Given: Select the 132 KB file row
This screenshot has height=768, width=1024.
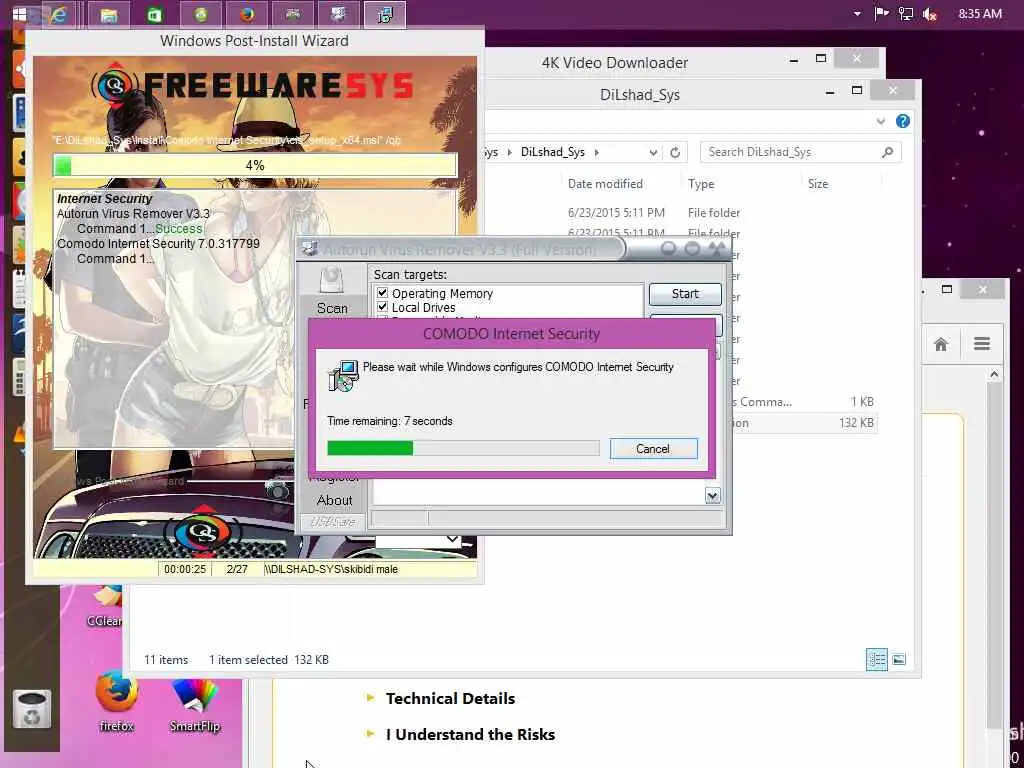Looking at the screenshot, I should [803, 423].
